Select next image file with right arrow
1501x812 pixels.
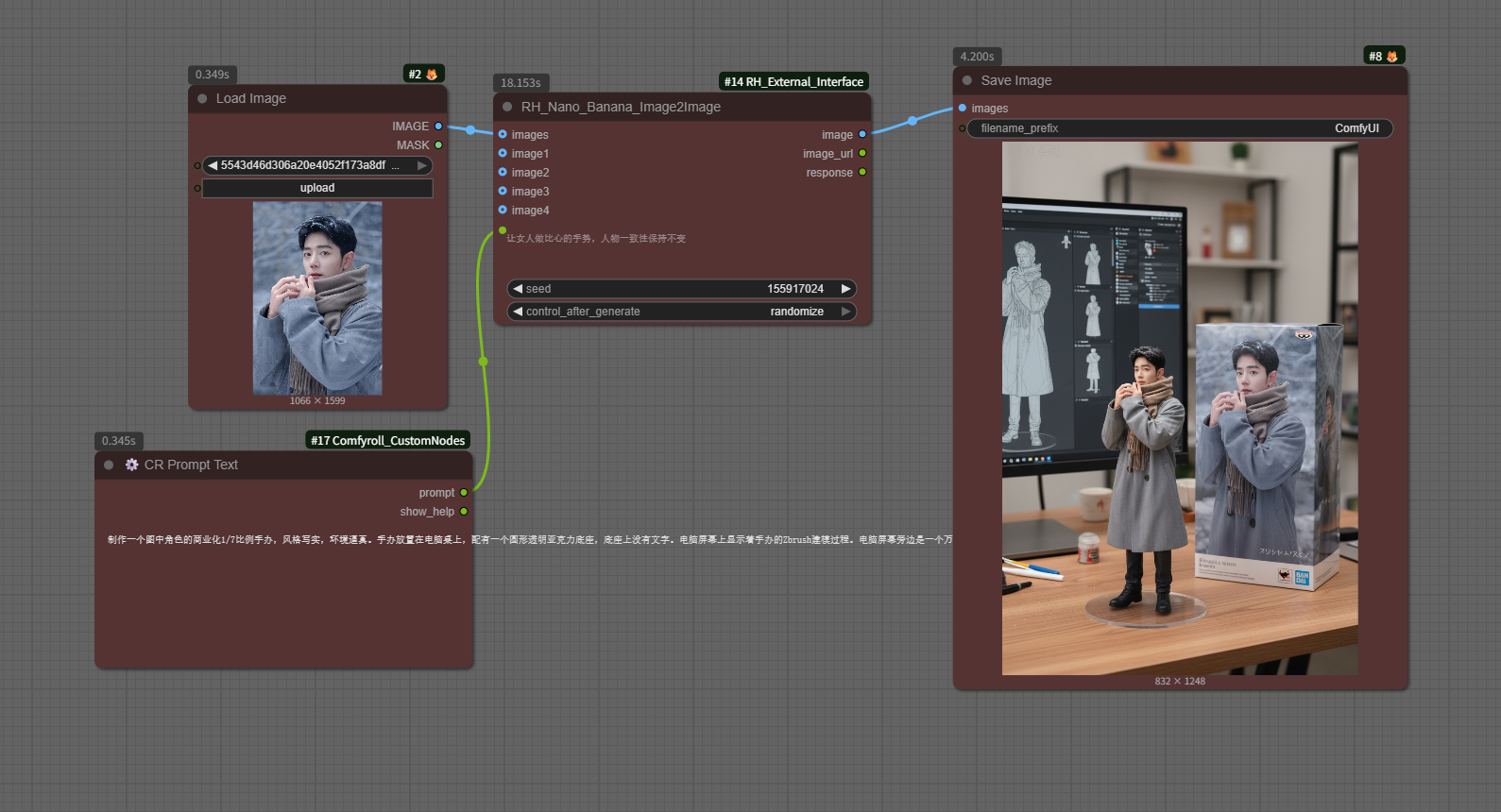click(422, 165)
